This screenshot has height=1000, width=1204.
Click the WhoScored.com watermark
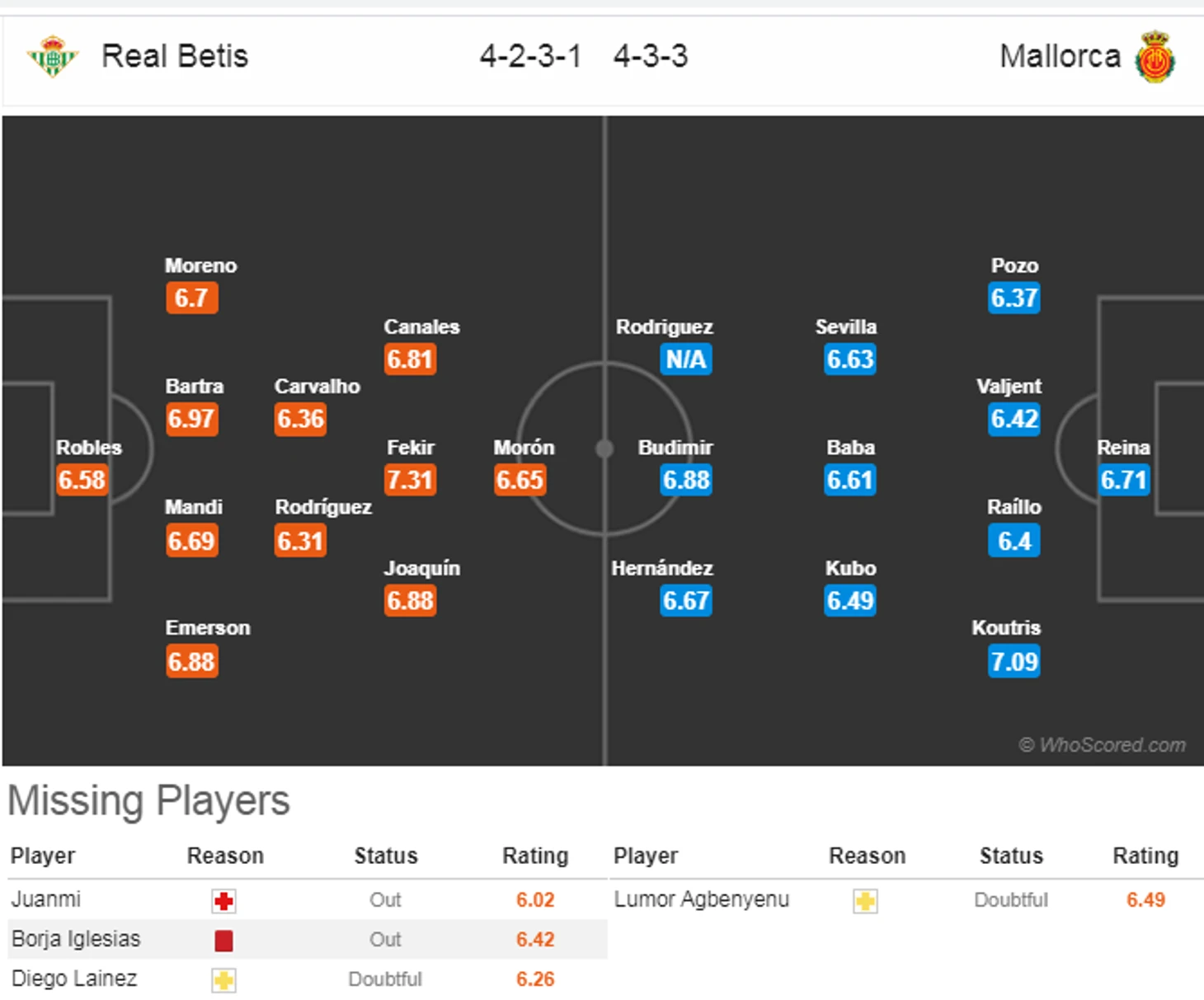[x=1102, y=745]
